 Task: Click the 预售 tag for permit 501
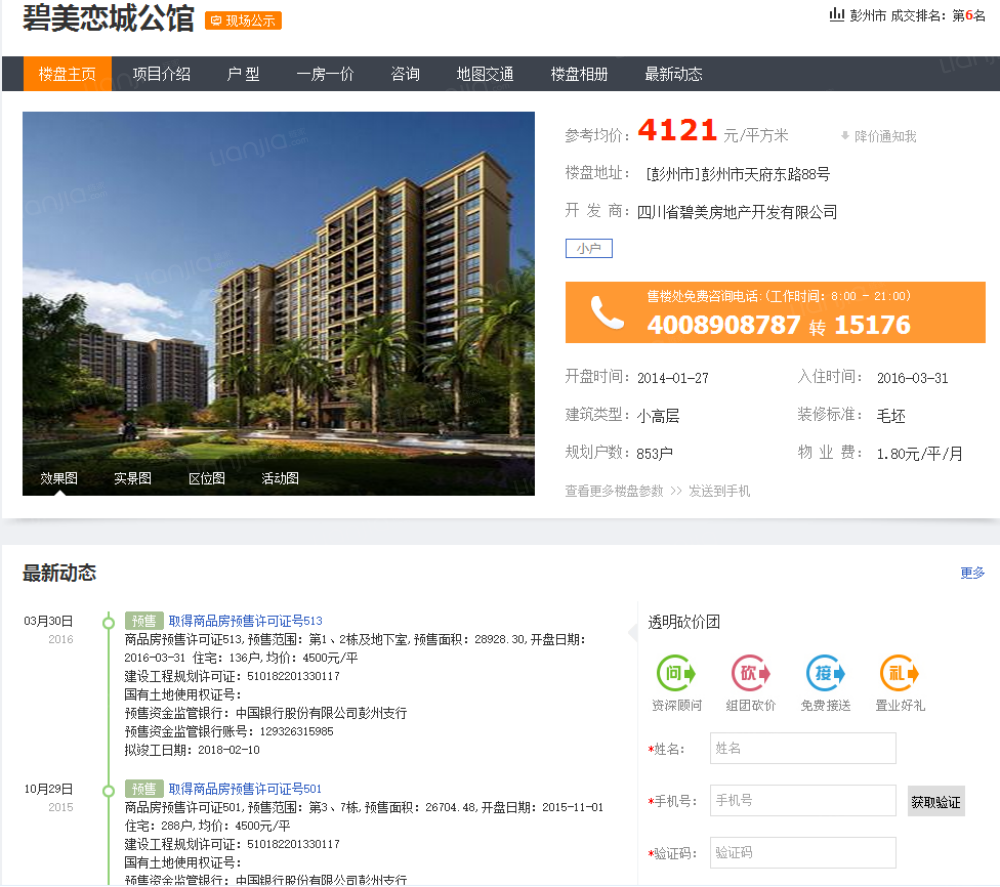pos(144,789)
